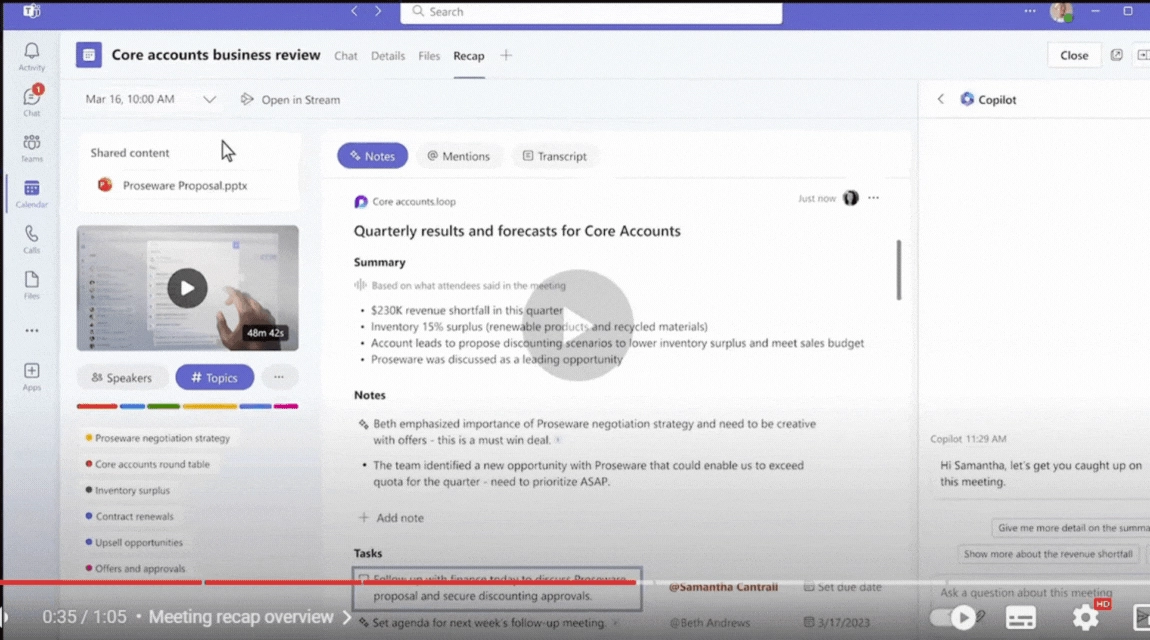Show more apps ellipsis in sidebar
The width and height of the screenshot is (1150, 640).
[x=32, y=331]
